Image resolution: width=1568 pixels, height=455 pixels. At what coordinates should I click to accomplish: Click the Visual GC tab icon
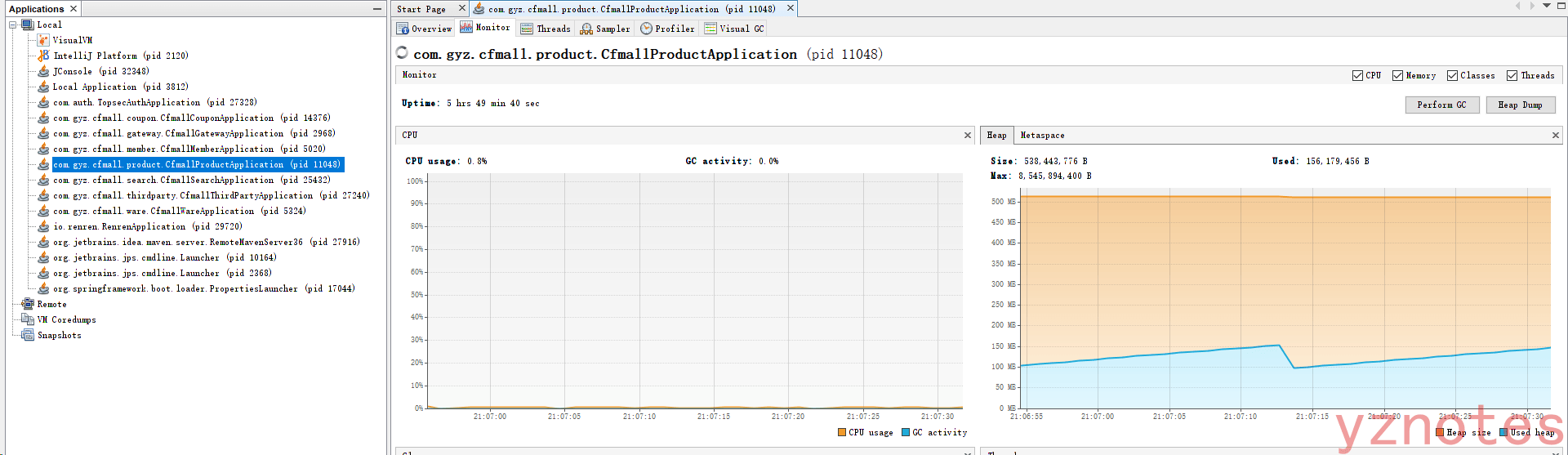710,29
